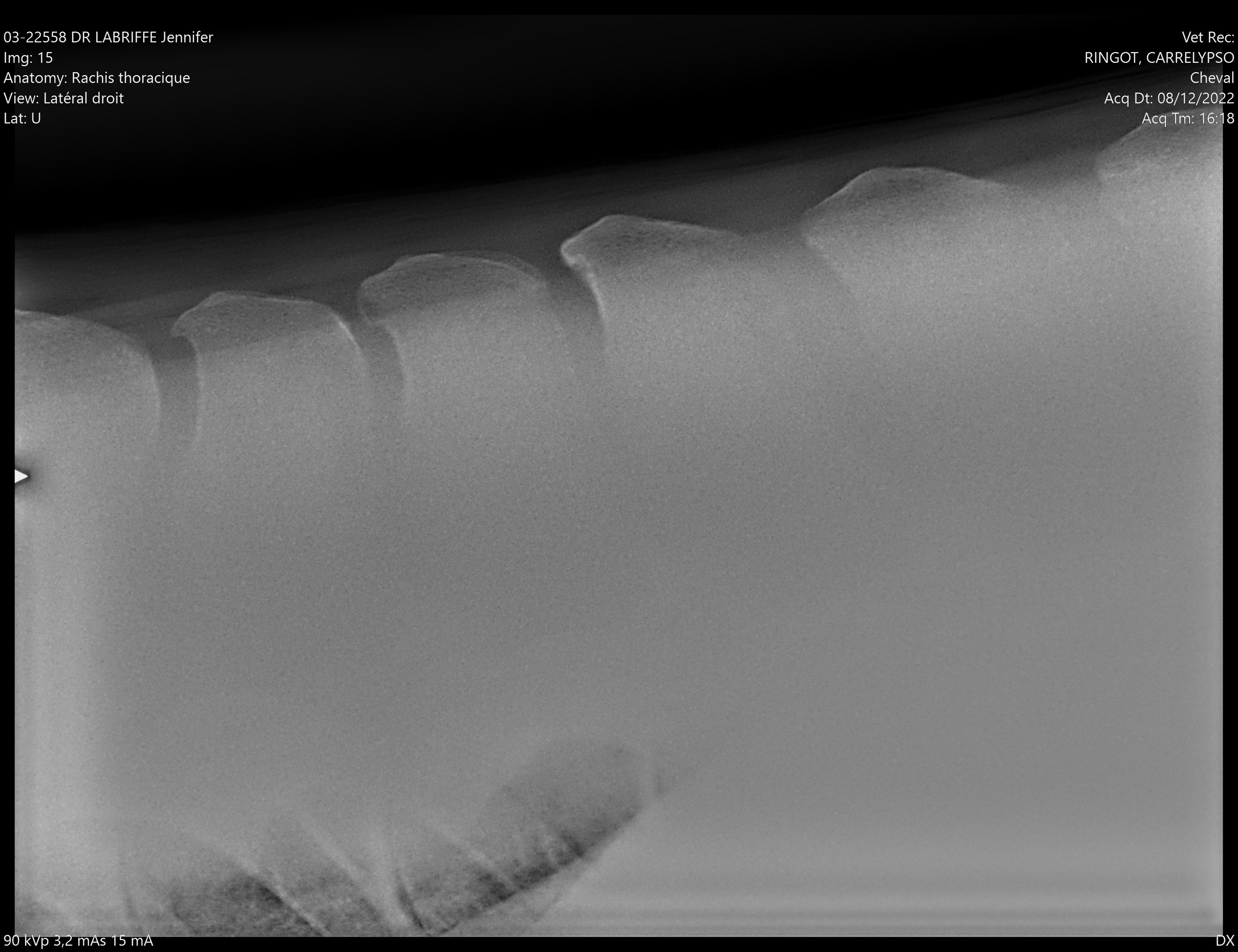Click the 'View: Latéral droit' label
This screenshot has width=1238, height=952.
(64, 98)
